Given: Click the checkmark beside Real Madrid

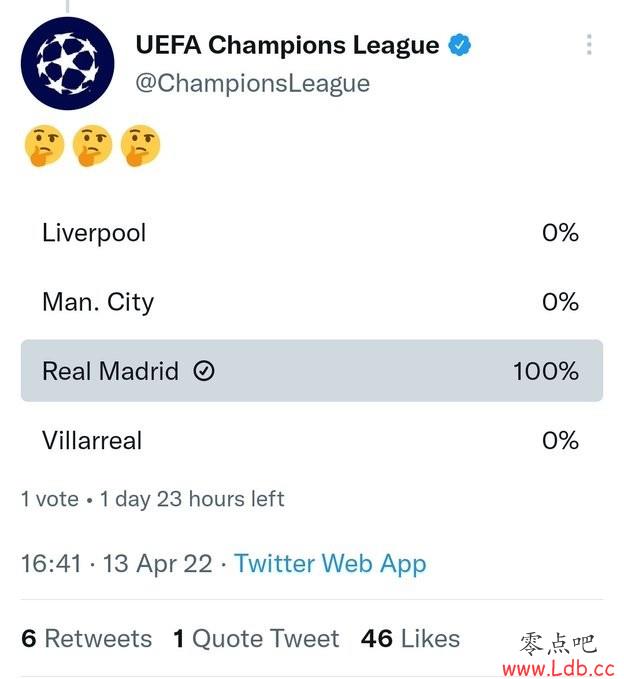Looking at the screenshot, I should (x=204, y=371).
